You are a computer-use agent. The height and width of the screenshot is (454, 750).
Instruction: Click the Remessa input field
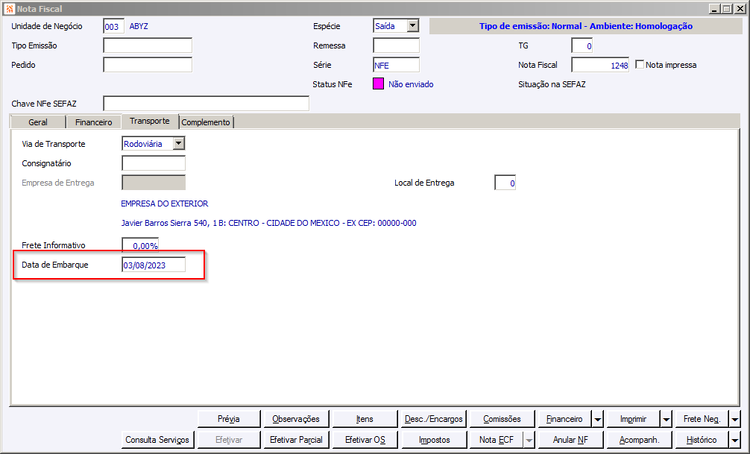(x=396, y=45)
